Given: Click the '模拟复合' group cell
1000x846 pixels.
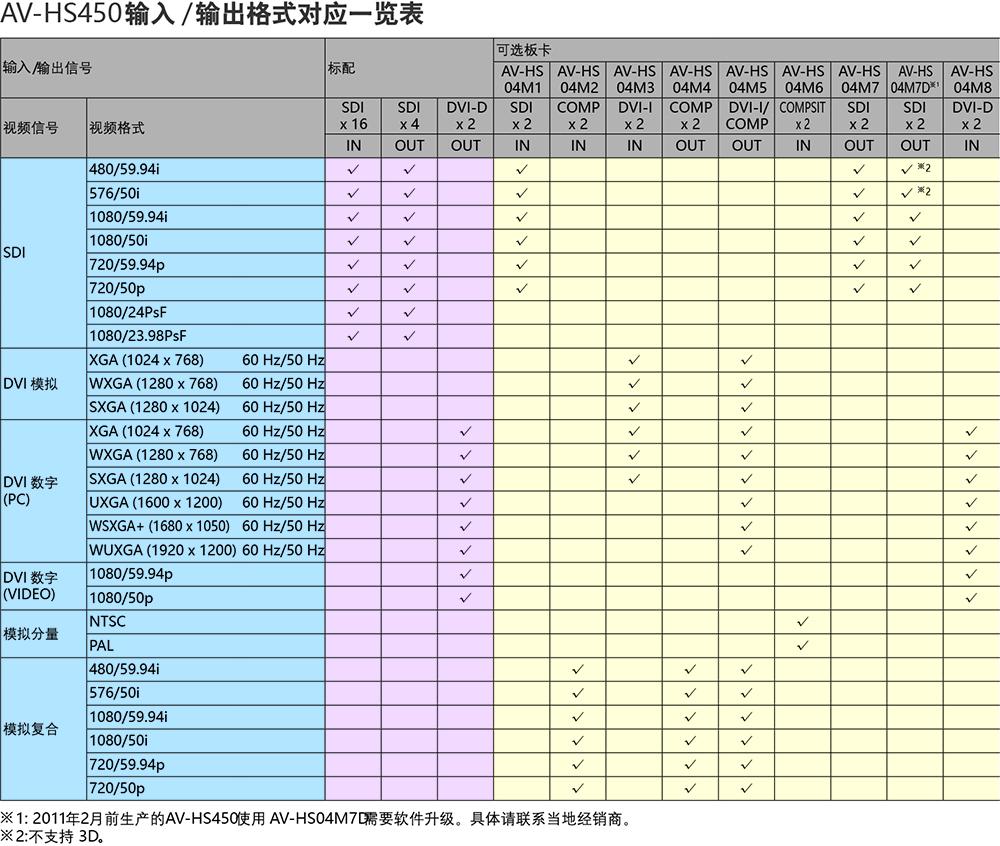Looking at the screenshot, I should coord(43,729).
